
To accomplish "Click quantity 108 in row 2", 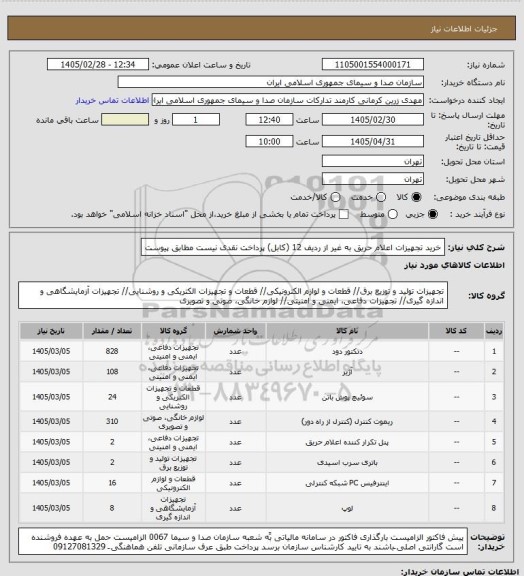I will tap(112, 372).
